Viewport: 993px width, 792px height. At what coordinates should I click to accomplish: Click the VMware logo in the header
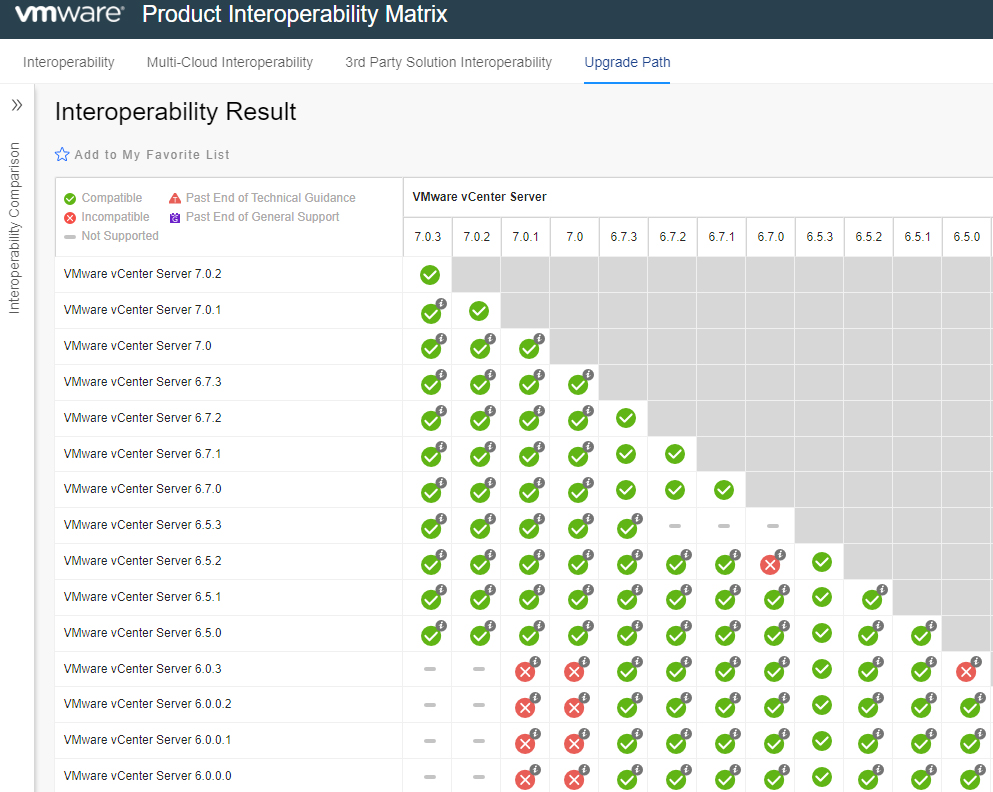click(70, 14)
